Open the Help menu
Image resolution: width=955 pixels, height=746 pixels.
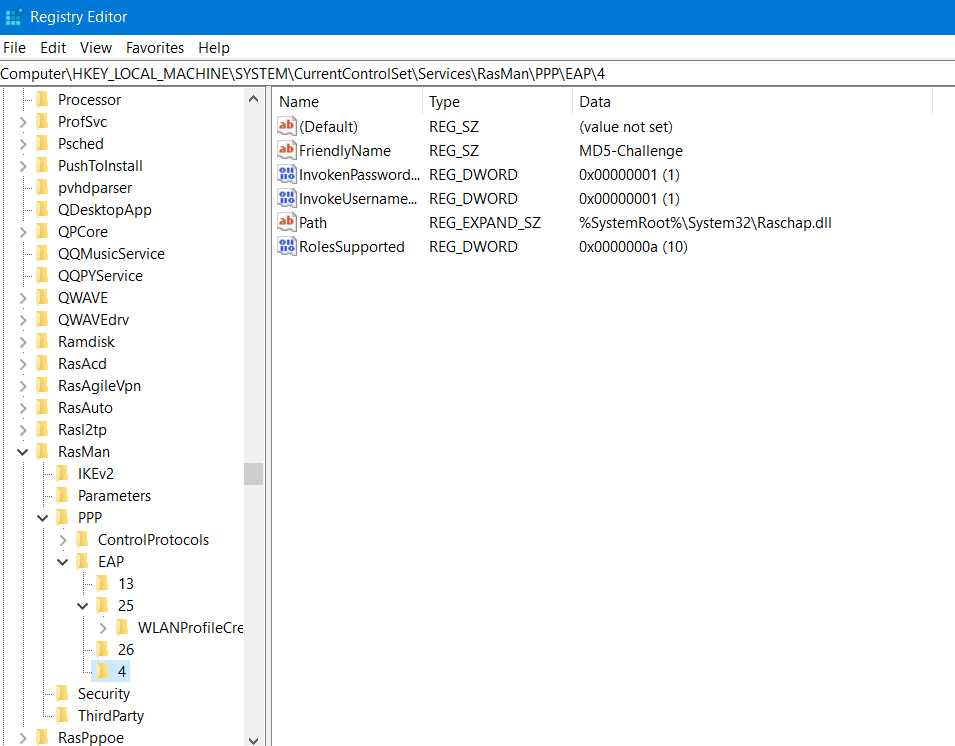tap(214, 48)
